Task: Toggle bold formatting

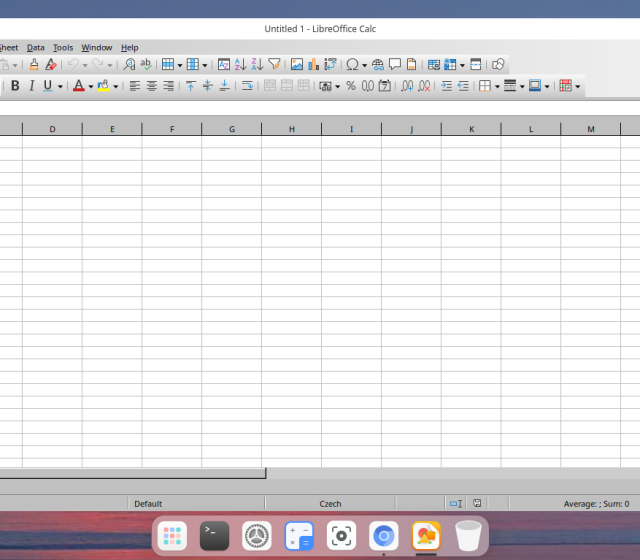Action: pos(15,86)
